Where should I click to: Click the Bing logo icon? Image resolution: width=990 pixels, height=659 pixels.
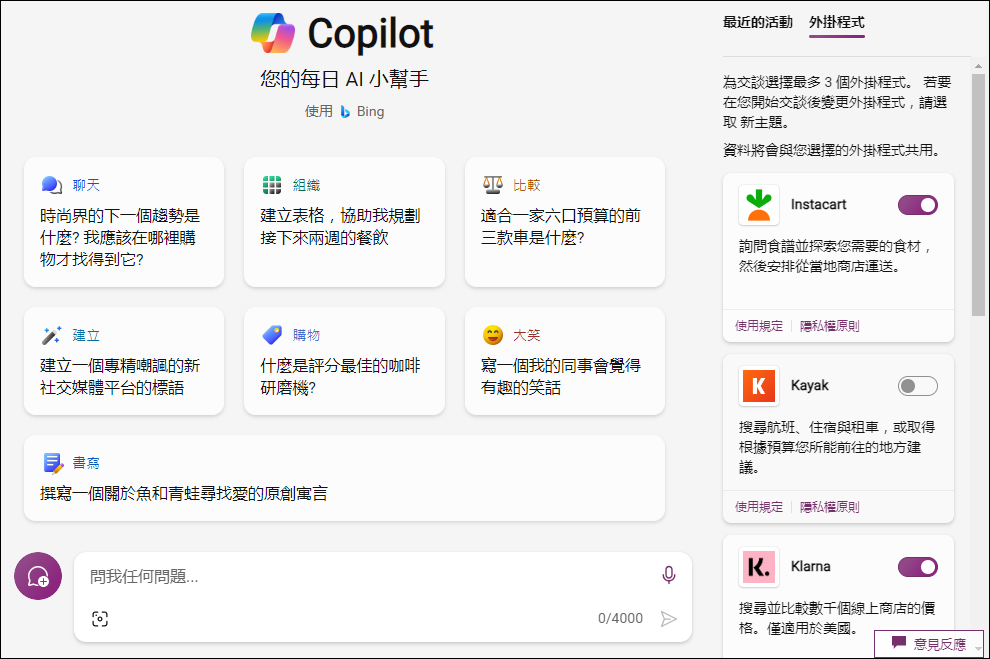pyautogui.click(x=345, y=112)
